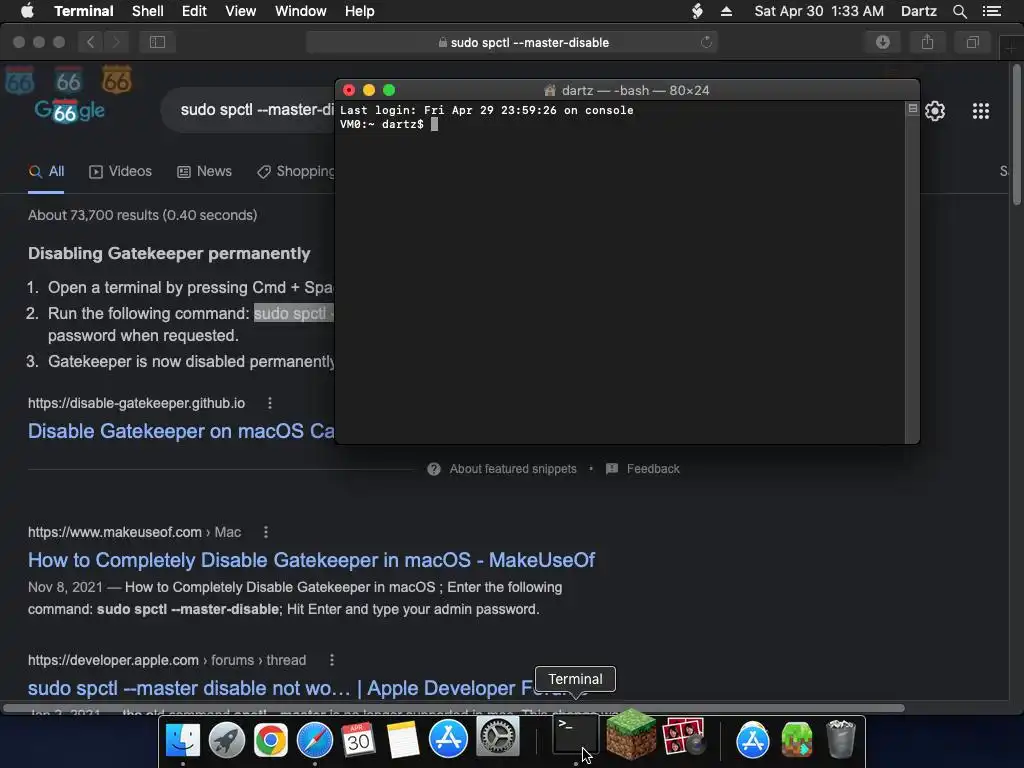This screenshot has height=768, width=1024.
Task: Open the Edit menu
Action: click(194, 11)
